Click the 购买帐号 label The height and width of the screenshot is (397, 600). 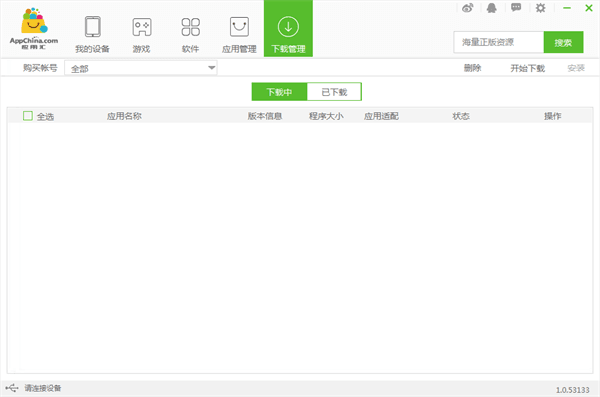click(40, 68)
